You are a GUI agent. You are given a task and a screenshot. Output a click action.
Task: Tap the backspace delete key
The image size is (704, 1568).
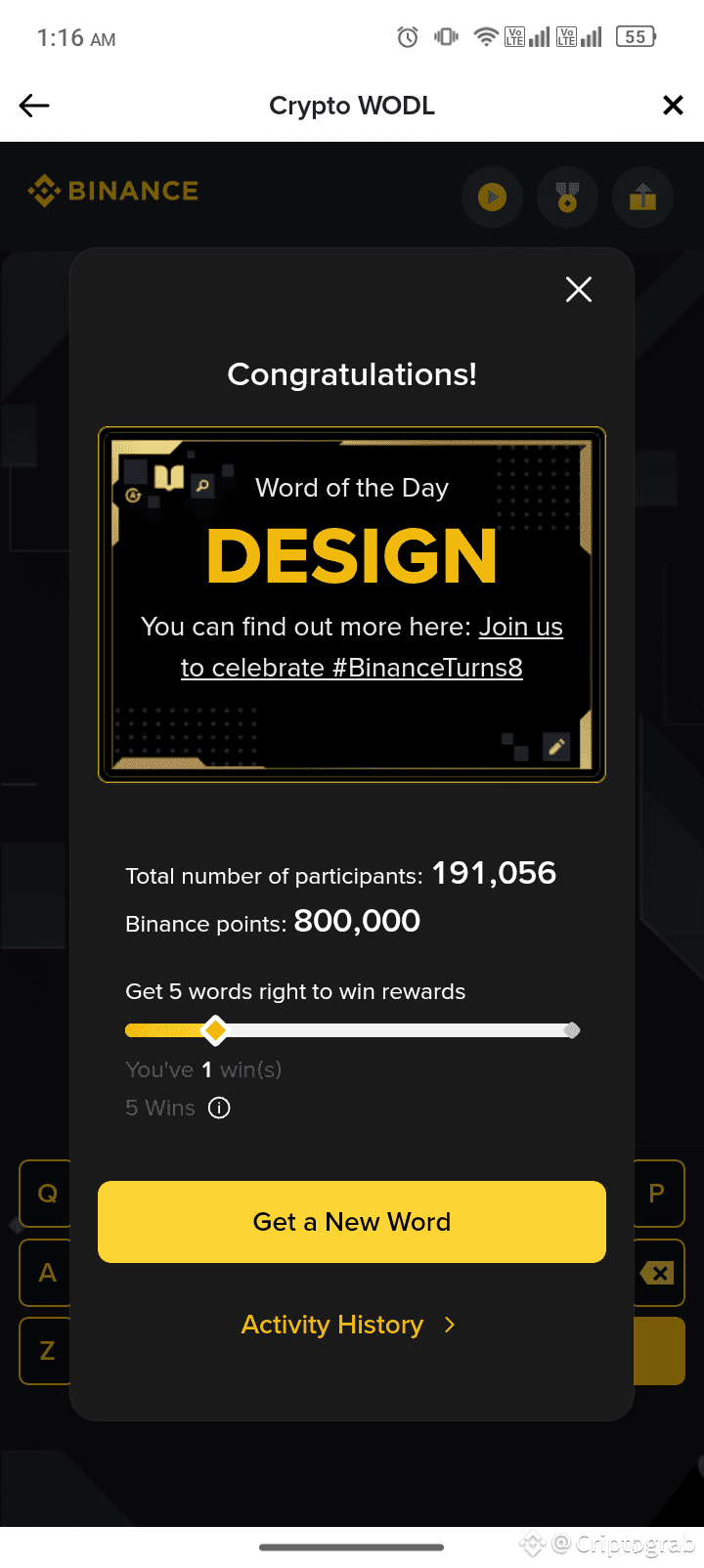[x=658, y=1273]
